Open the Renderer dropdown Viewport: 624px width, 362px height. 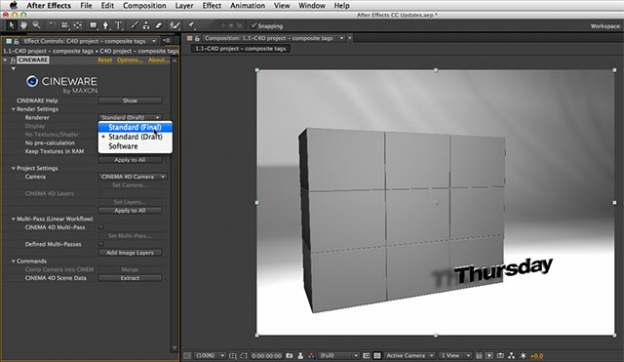(x=130, y=117)
